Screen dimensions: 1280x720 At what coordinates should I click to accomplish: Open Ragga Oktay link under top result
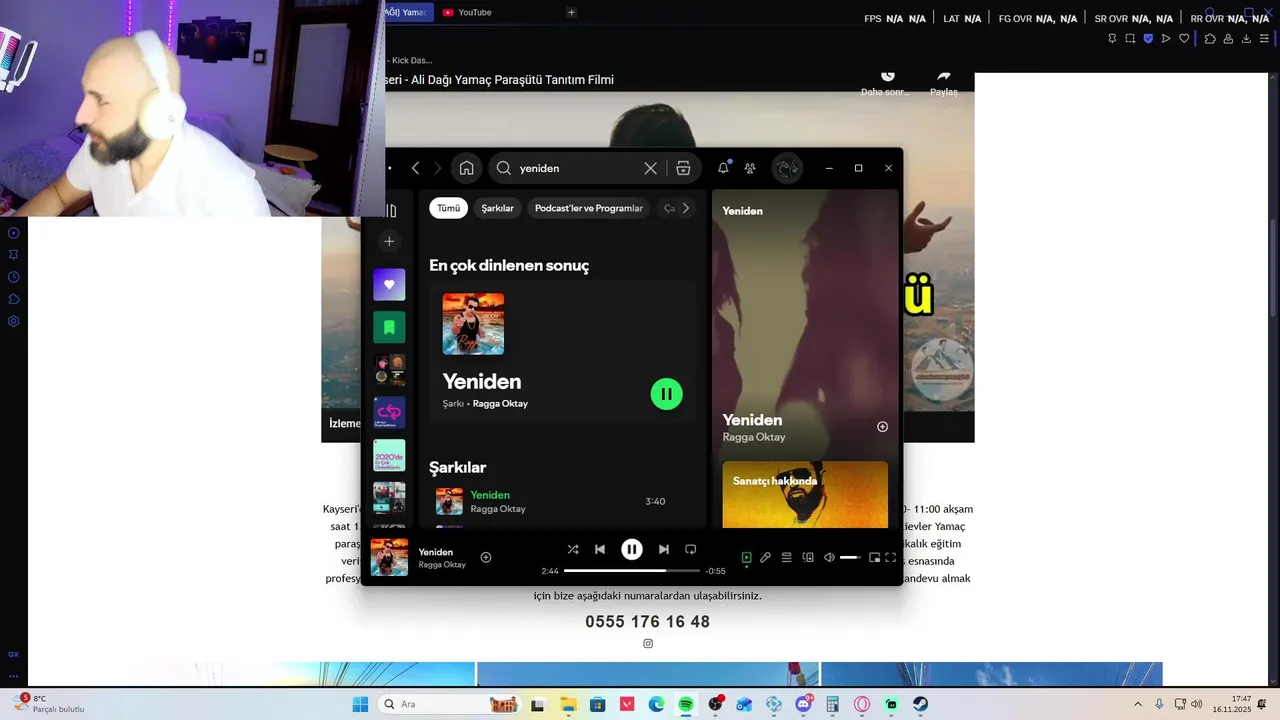click(500, 404)
